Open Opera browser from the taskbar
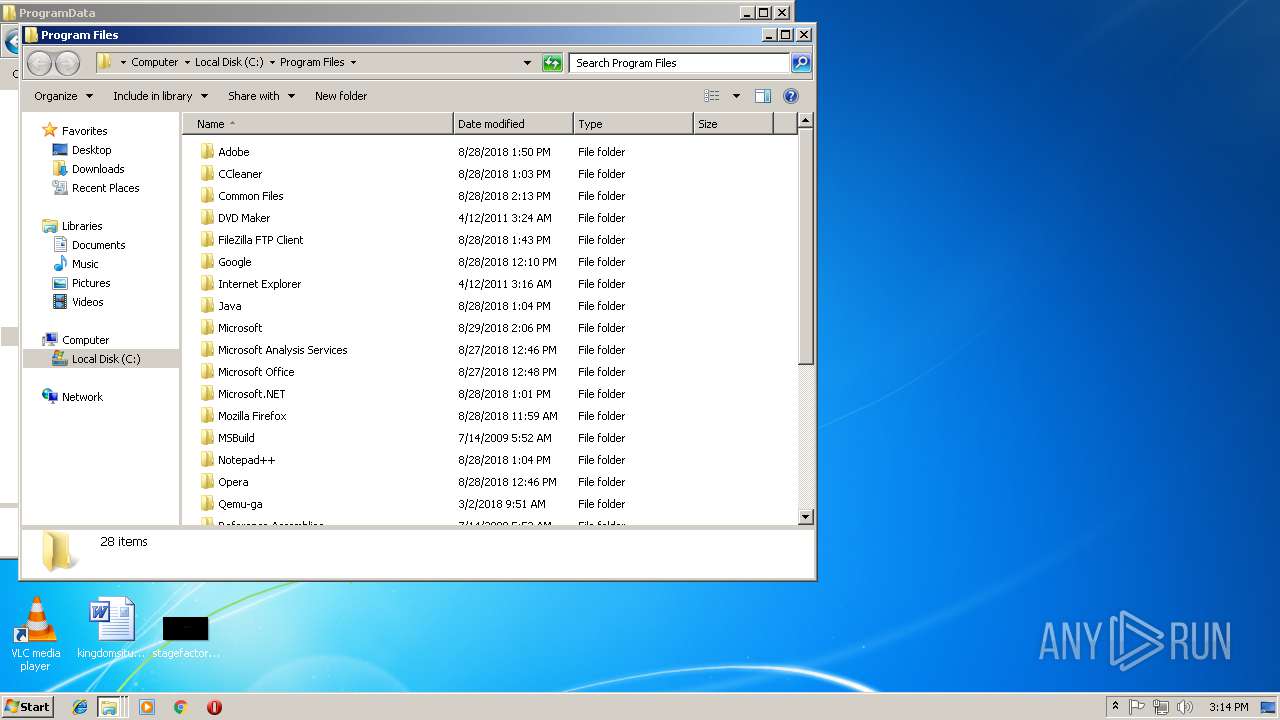 214,707
